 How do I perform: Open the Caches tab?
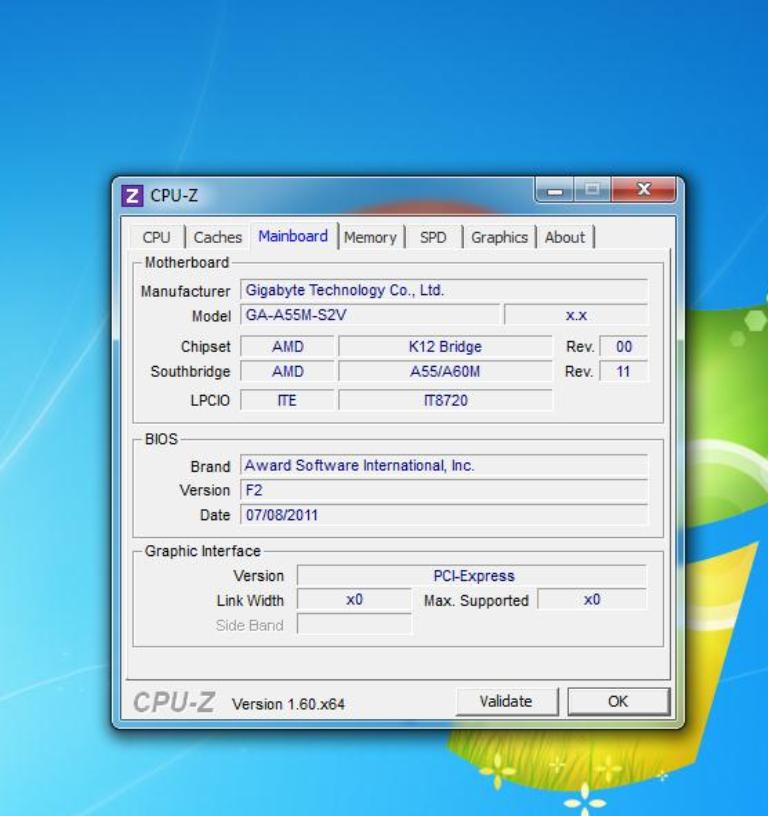217,237
